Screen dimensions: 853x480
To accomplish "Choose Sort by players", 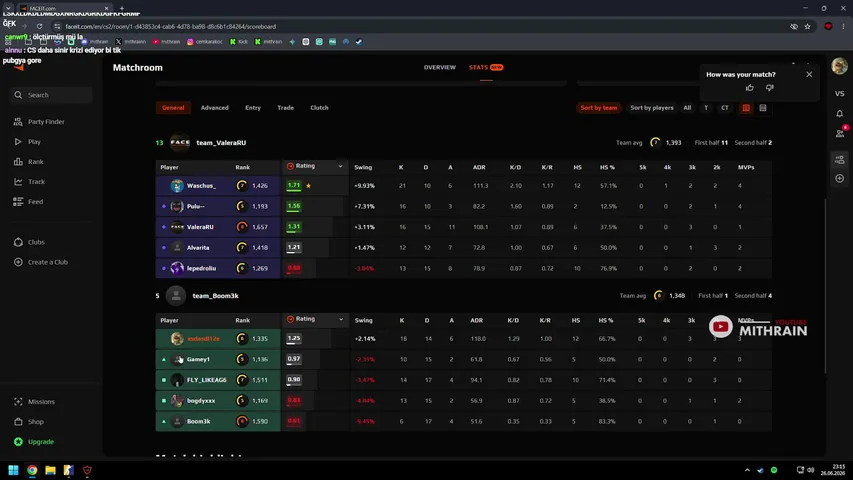I will [x=652, y=108].
